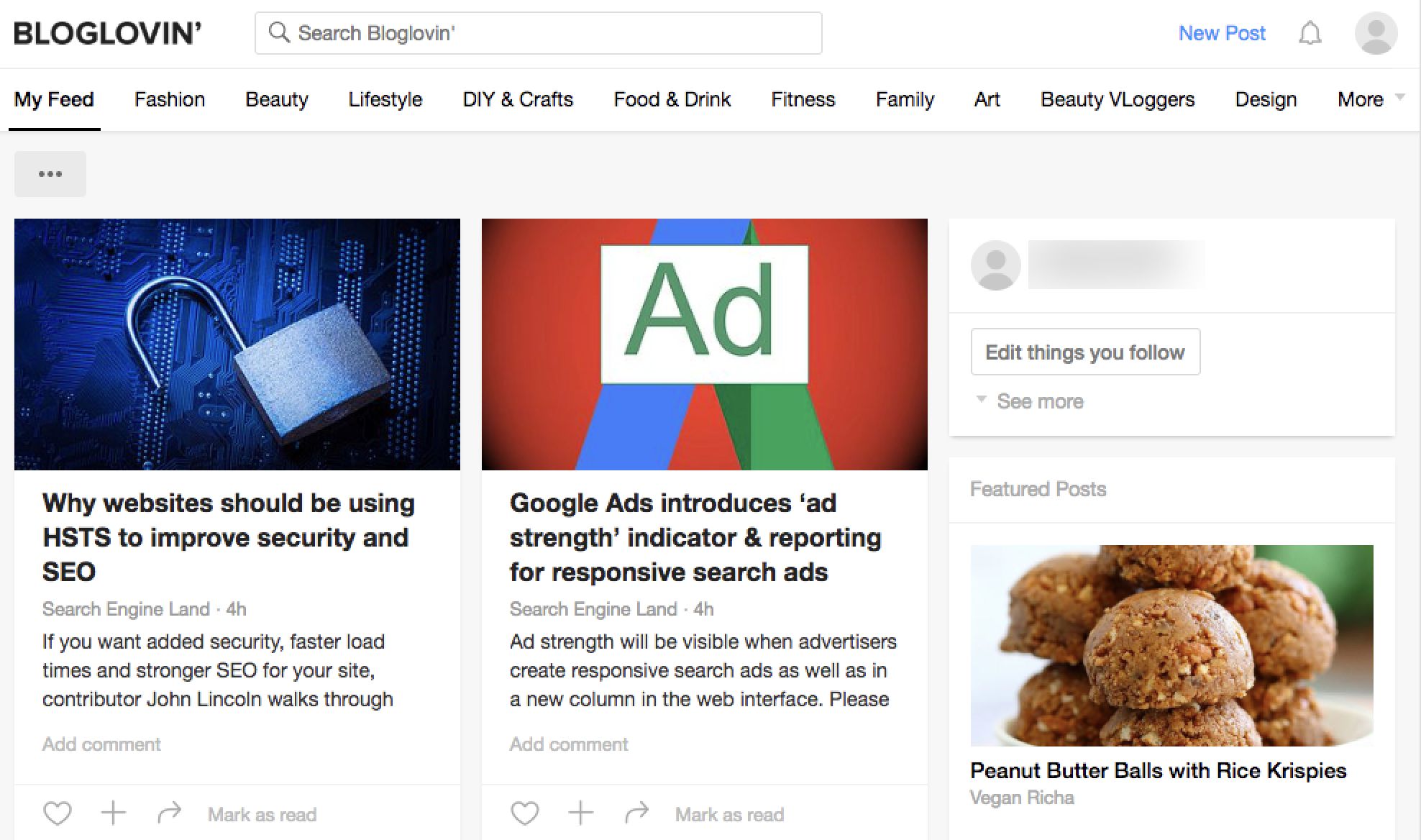This screenshot has height=840, width=1421.
Task: Like the Google Ads post with the heart
Action: click(x=524, y=813)
